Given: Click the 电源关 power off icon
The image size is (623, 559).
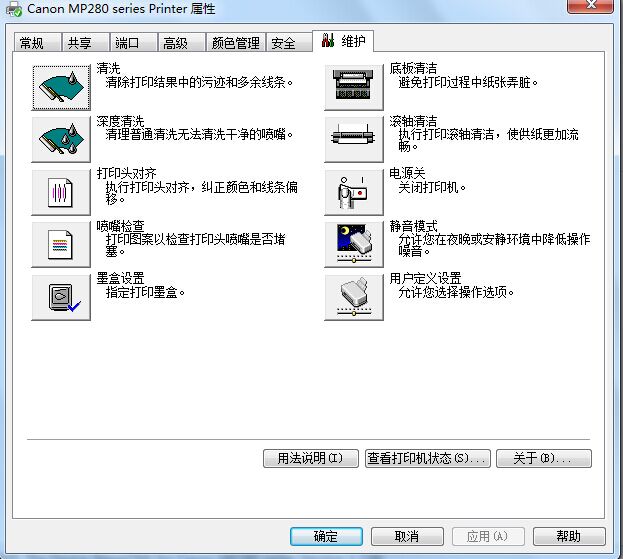Looking at the screenshot, I should [354, 192].
